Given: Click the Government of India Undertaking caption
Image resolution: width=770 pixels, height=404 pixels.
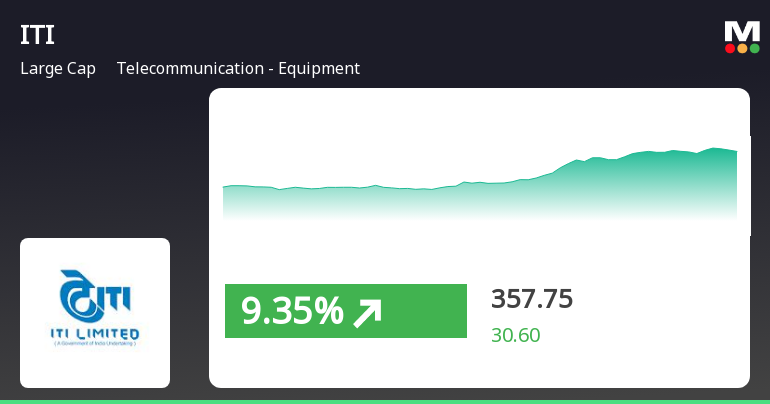Looking at the screenshot, I should pyautogui.click(x=96, y=342).
